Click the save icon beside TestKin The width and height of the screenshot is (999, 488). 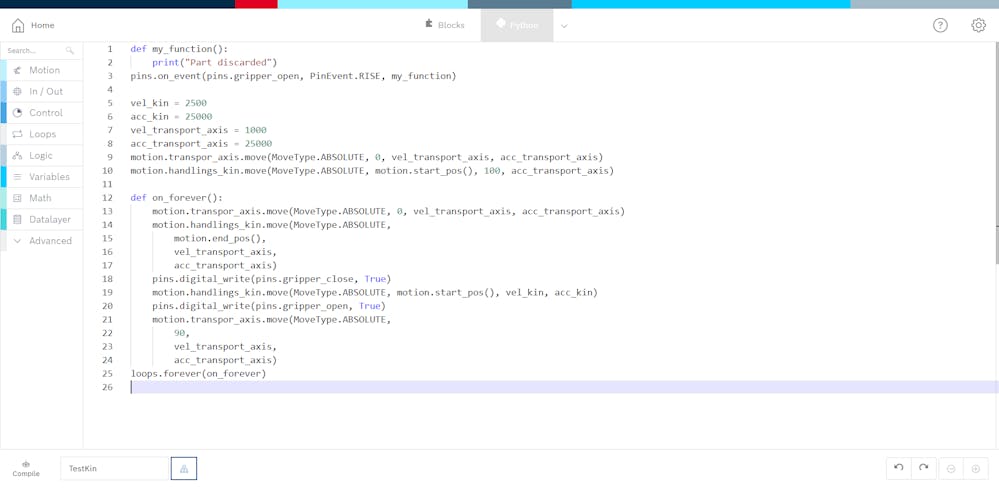click(x=183, y=468)
